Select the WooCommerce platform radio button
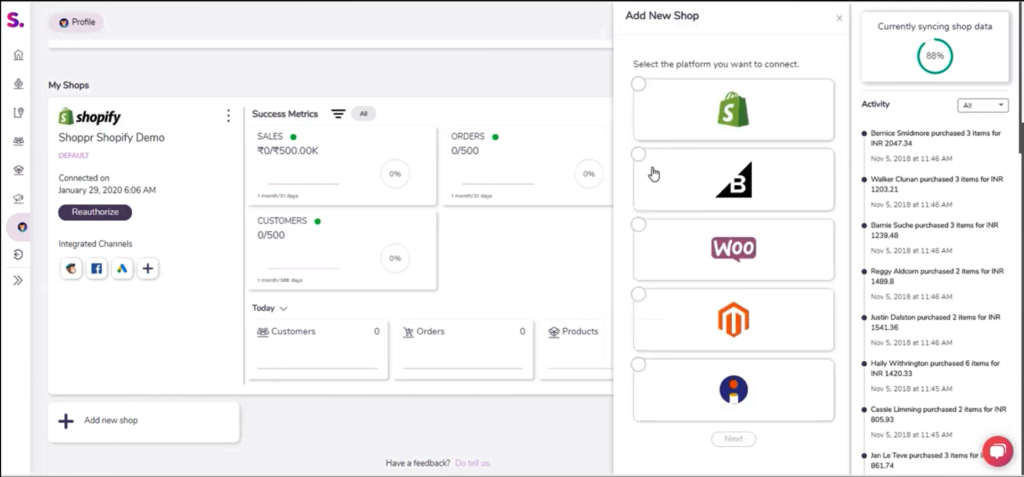This screenshot has width=1024, height=477. pos(638,224)
